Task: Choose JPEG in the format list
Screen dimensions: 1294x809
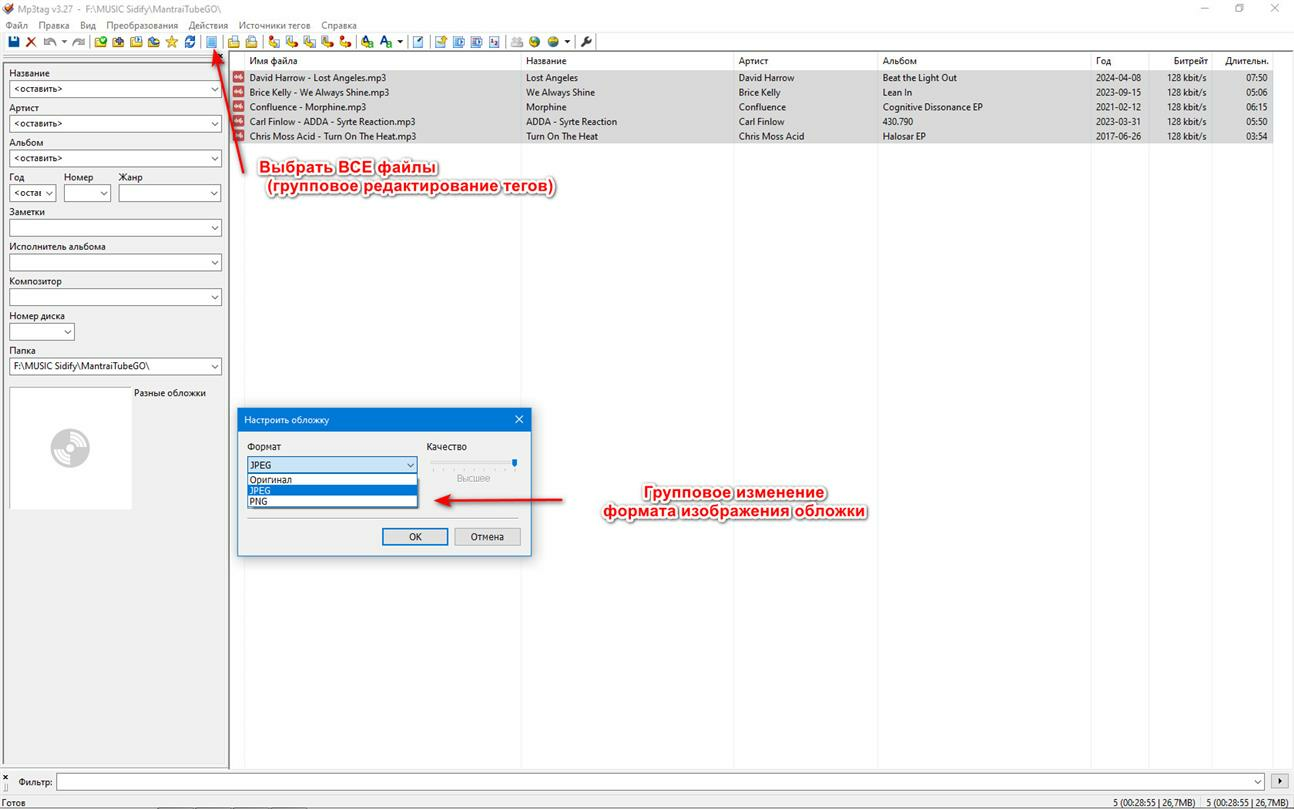Action: [x=332, y=491]
